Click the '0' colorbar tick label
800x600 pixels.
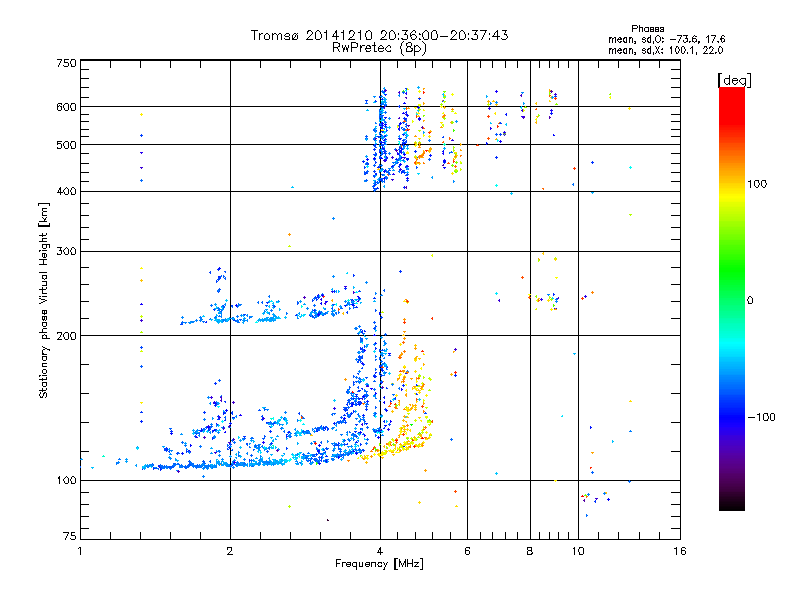click(x=750, y=301)
